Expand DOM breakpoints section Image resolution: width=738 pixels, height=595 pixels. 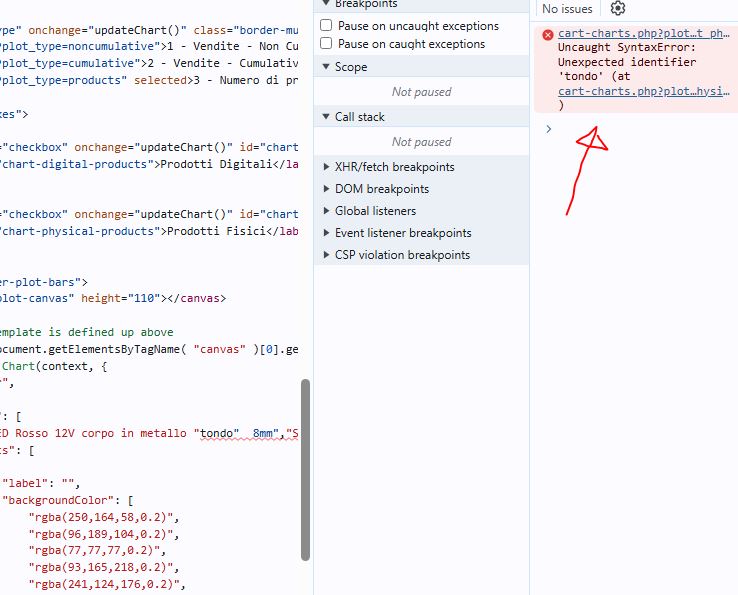[382, 189]
